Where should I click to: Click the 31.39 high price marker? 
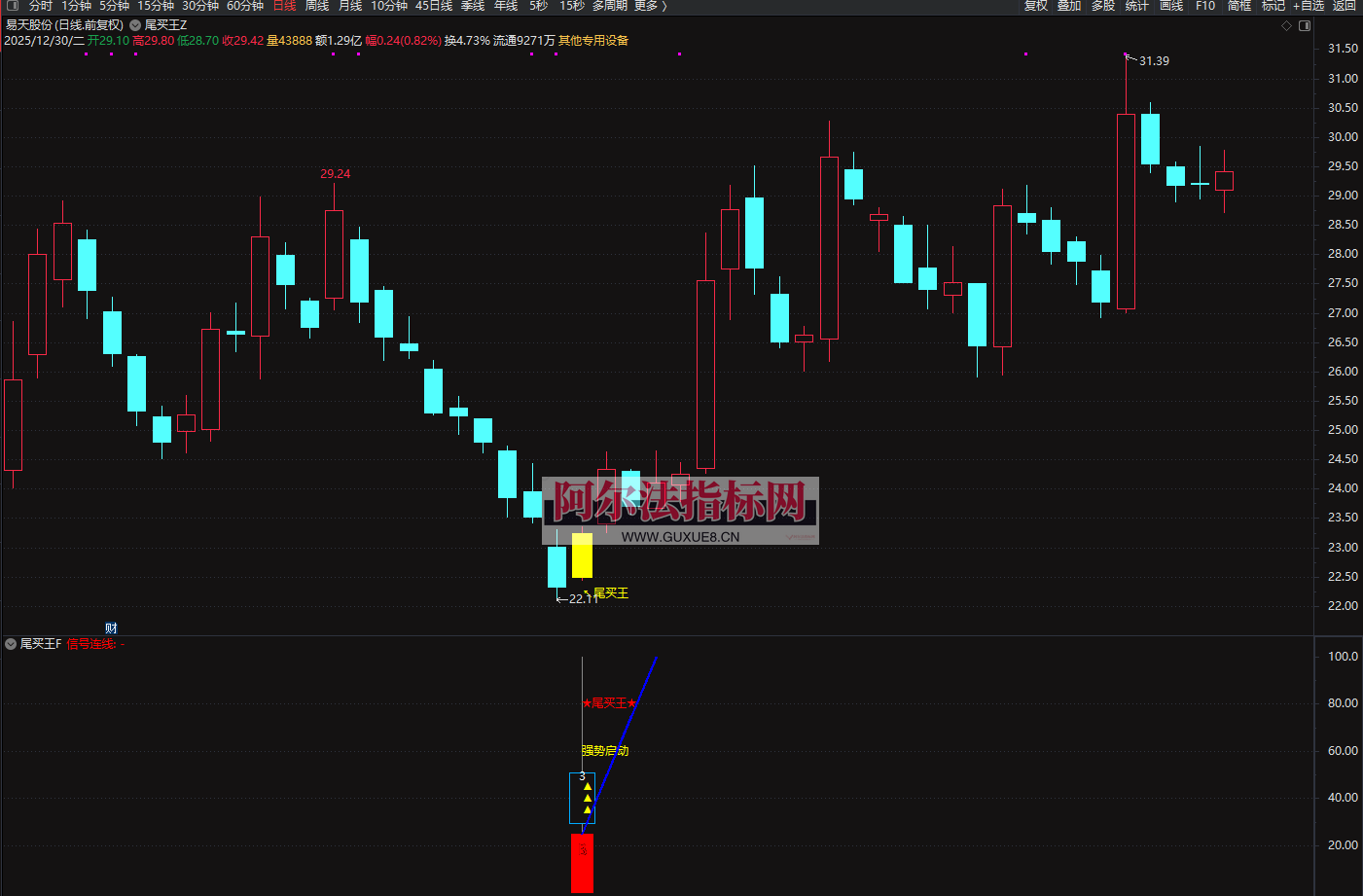point(1153,61)
